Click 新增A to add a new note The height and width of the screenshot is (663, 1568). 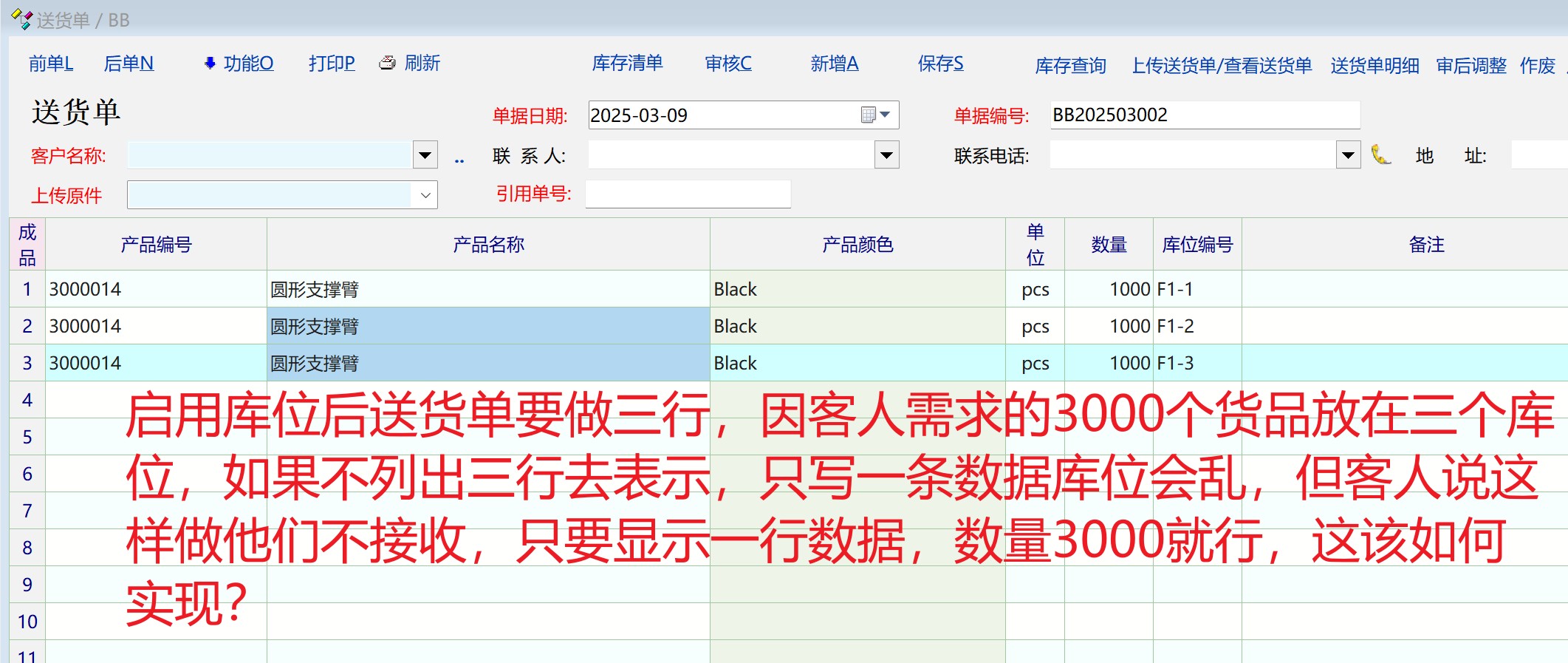[x=835, y=64]
